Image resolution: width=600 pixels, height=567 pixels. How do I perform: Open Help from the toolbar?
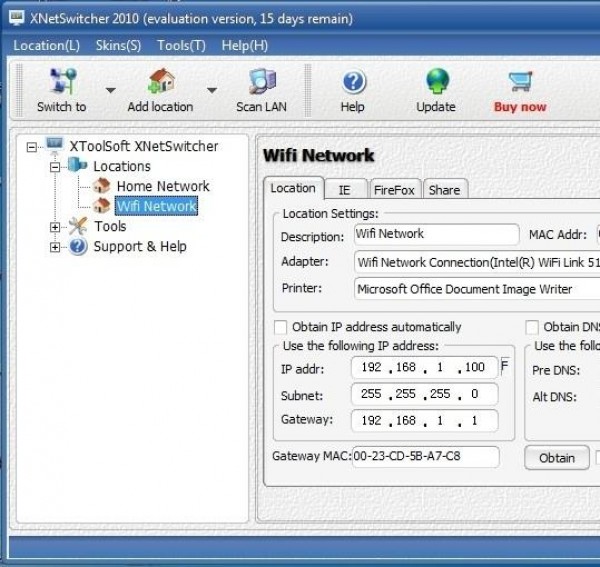353,90
